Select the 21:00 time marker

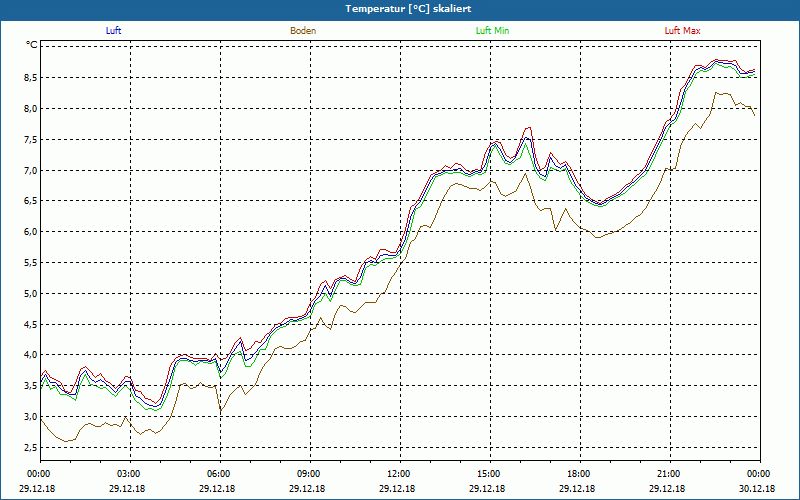669,474
